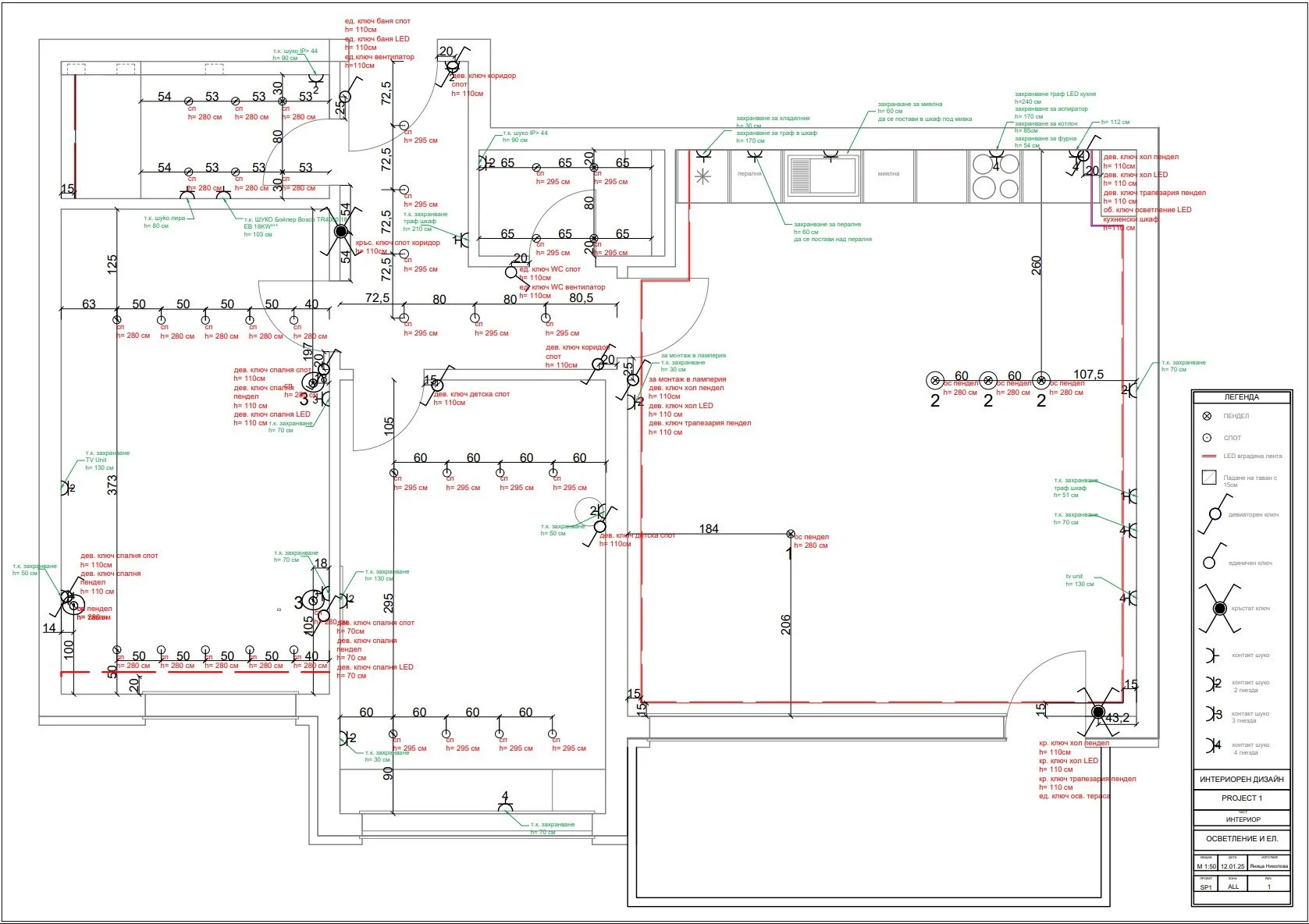Click the single контакт шуко legend symbol
Image resolution: width=1309 pixels, height=924 pixels.
coord(1211,655)
